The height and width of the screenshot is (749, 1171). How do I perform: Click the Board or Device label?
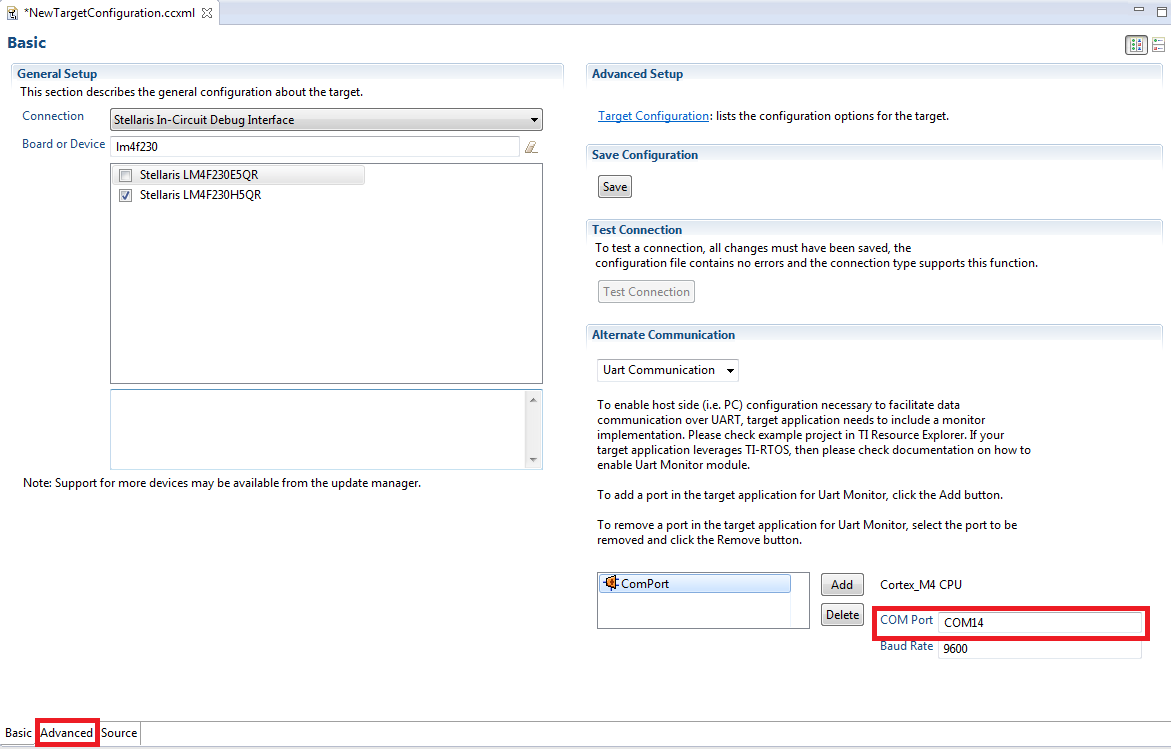tap(63, 143)
